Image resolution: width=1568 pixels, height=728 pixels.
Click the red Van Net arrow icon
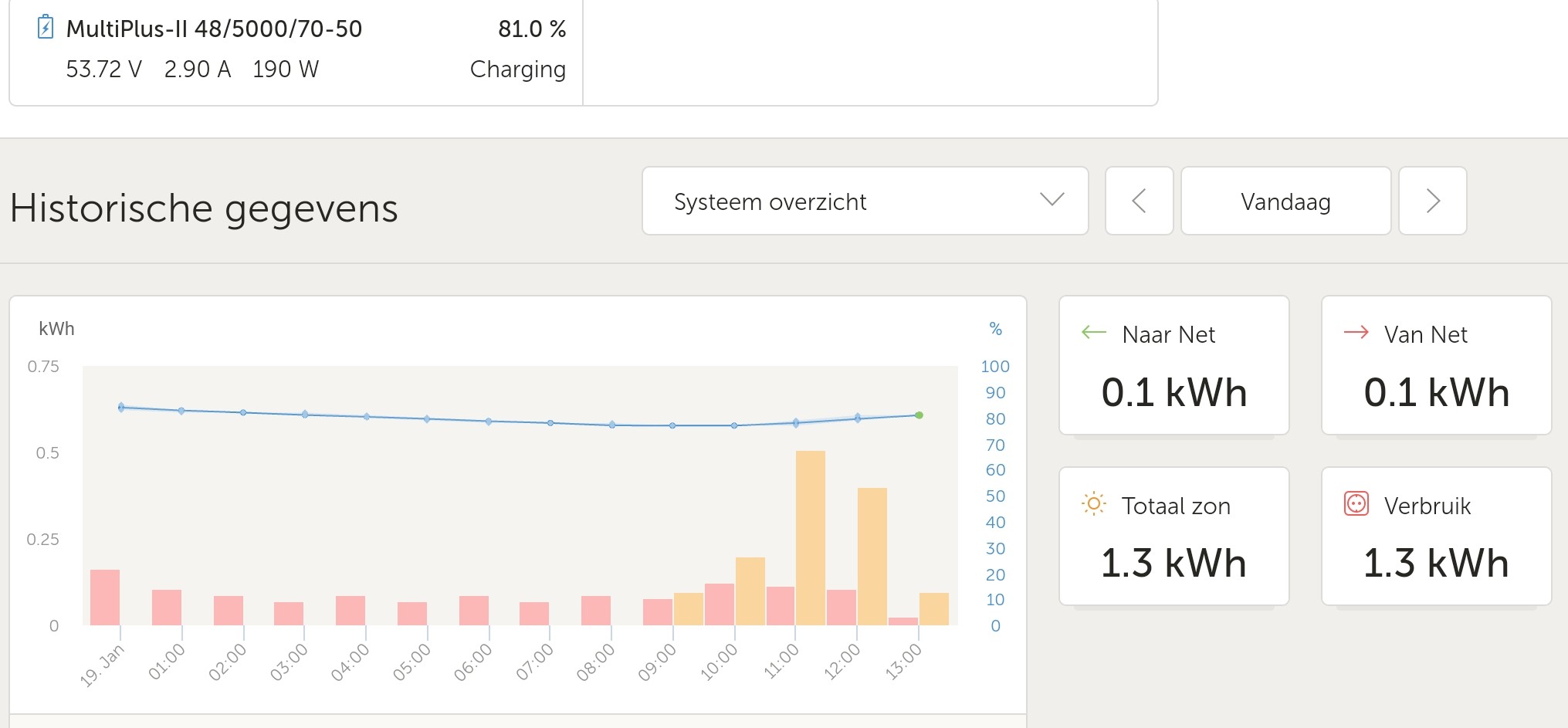tap(1356, 333)
